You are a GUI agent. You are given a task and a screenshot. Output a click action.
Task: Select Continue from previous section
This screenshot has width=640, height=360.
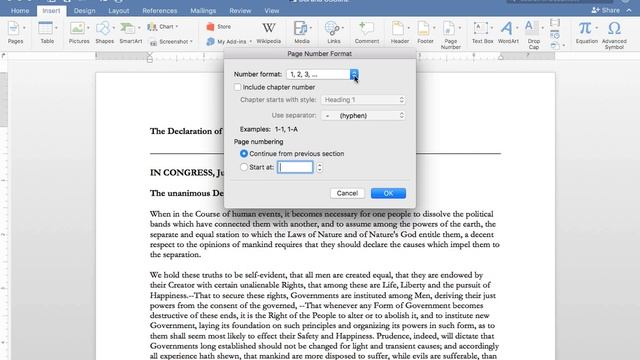[x=244, y=153]
